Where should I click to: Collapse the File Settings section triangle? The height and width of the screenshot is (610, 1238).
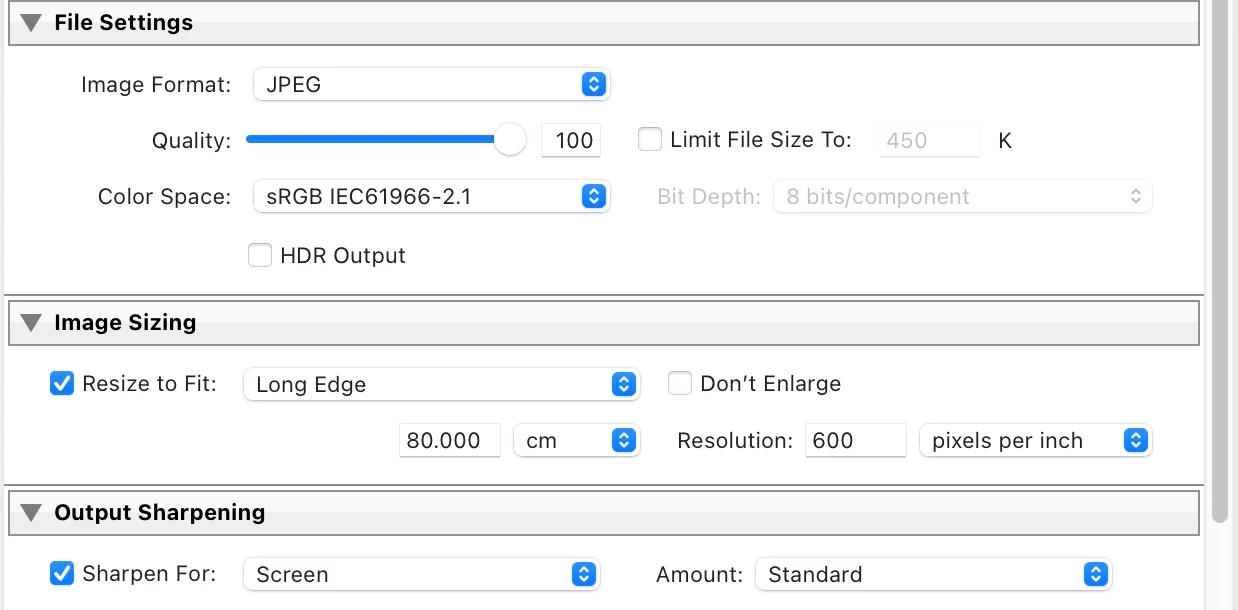point(31,23)
